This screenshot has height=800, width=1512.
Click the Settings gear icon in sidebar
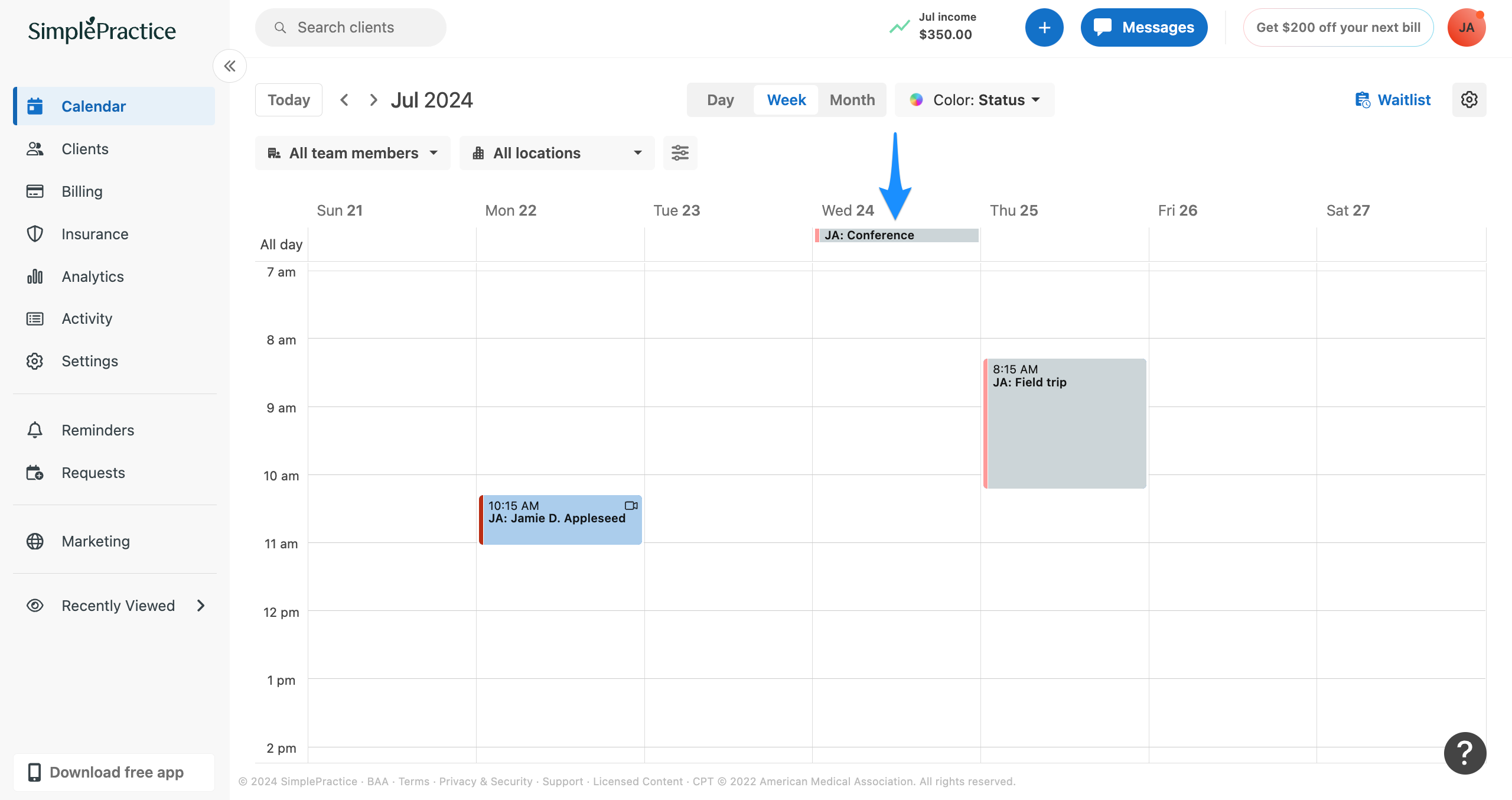35,361
